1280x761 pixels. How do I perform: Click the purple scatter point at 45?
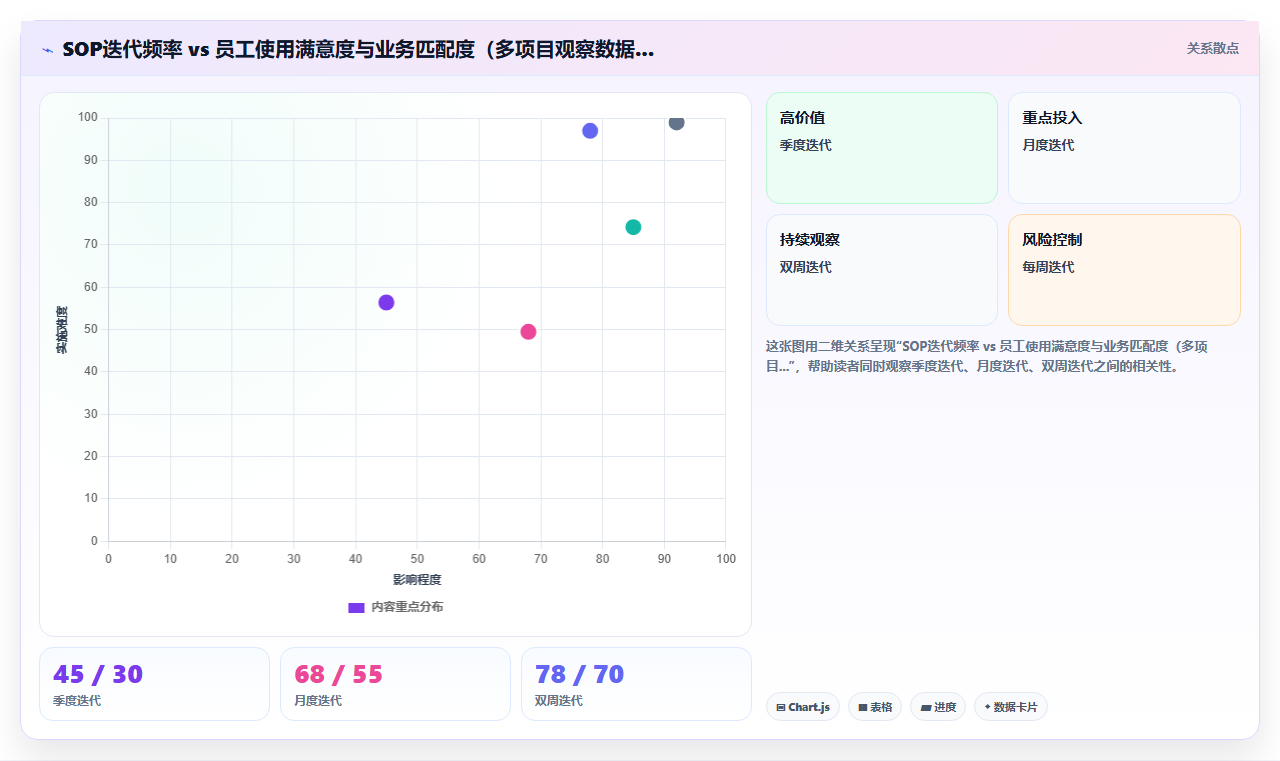386,302
